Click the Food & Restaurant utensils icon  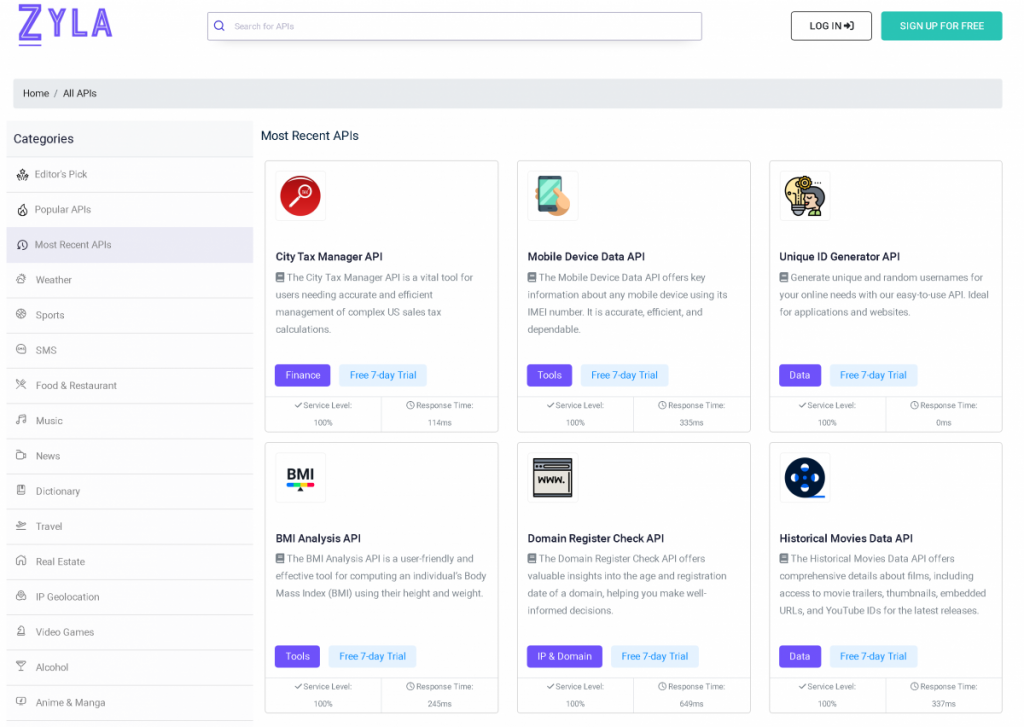(22, 385)
